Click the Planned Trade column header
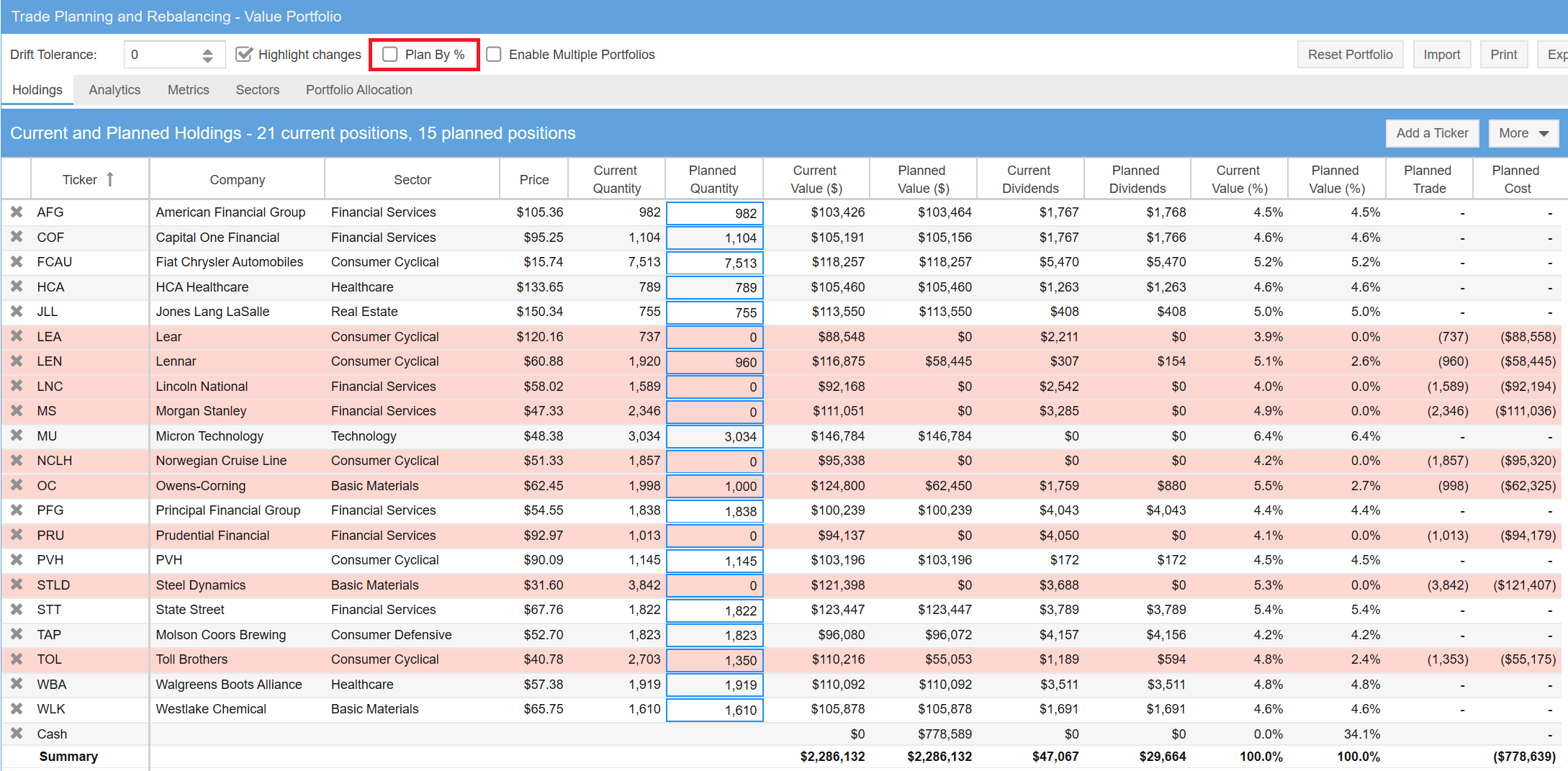This screenshot has width=1568, height=771. tap(1428, 179)
